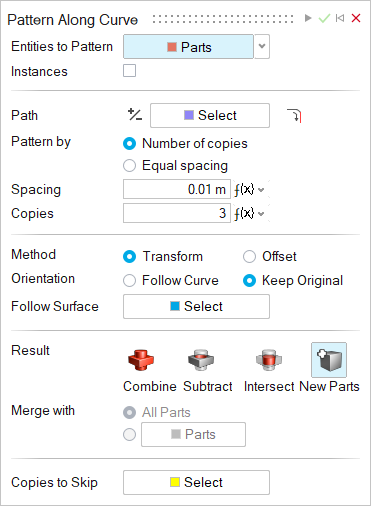Toggle the path add/remove selection icon
This screenshot has height=506, width=371.
(x=135, y=115)
